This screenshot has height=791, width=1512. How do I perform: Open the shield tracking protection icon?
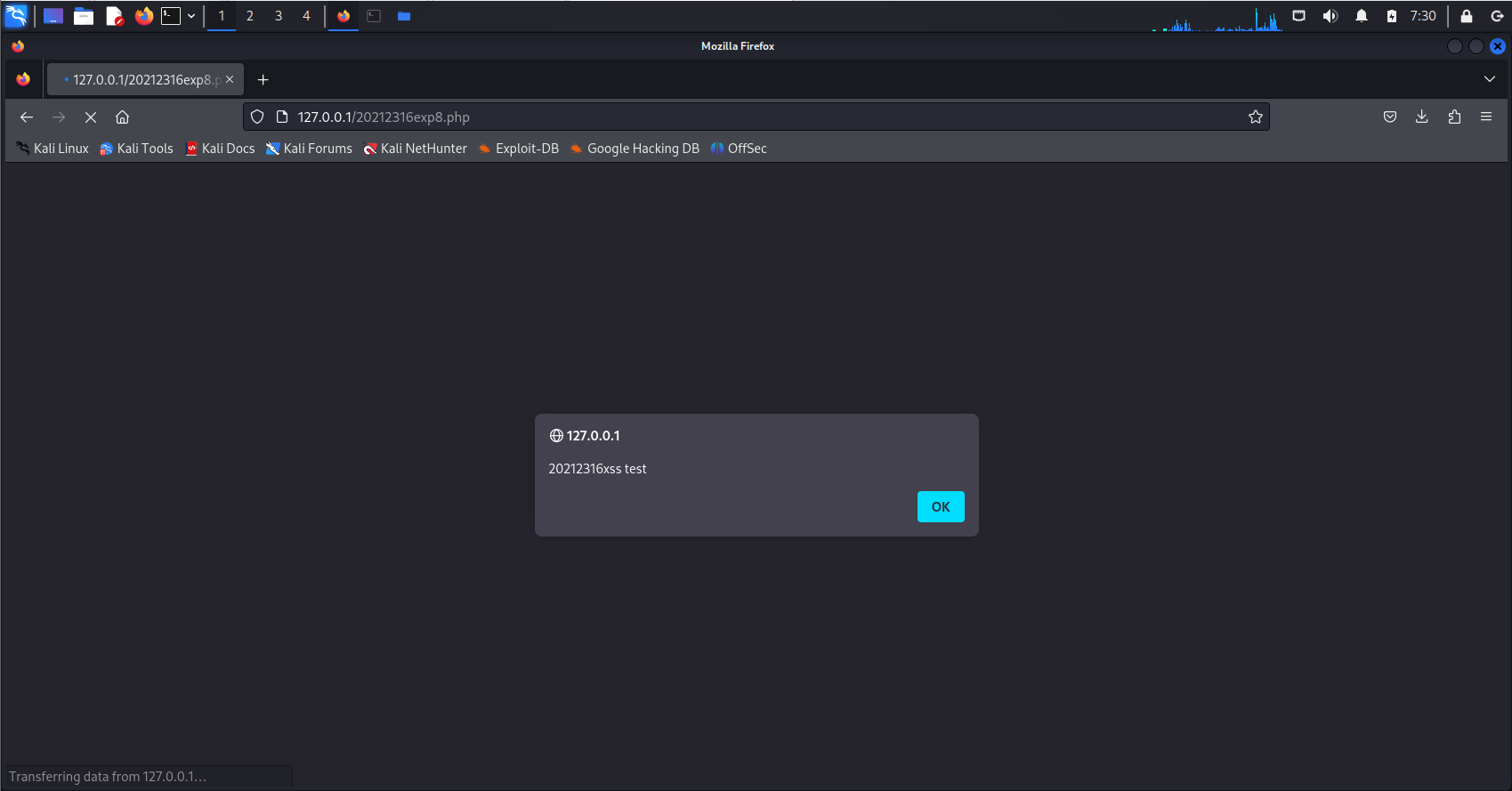[x=257, y=117]
